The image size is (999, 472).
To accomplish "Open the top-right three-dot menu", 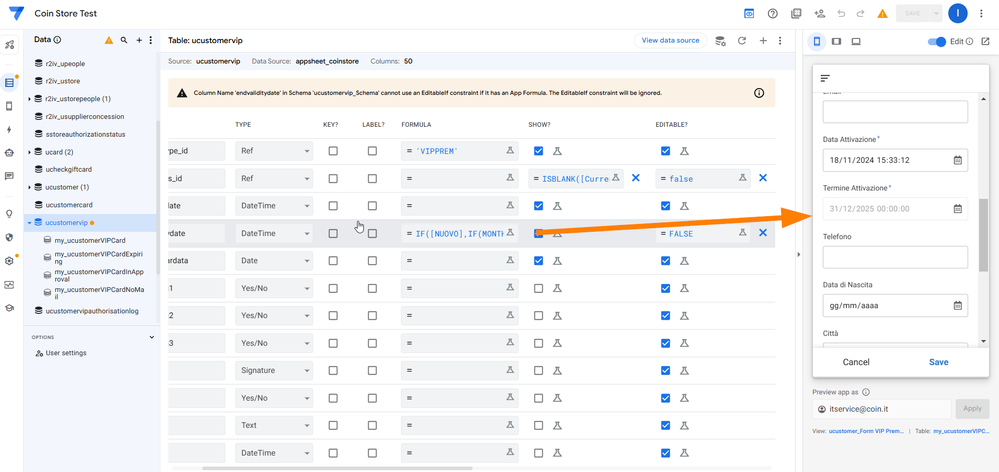I will pos(981,13).
